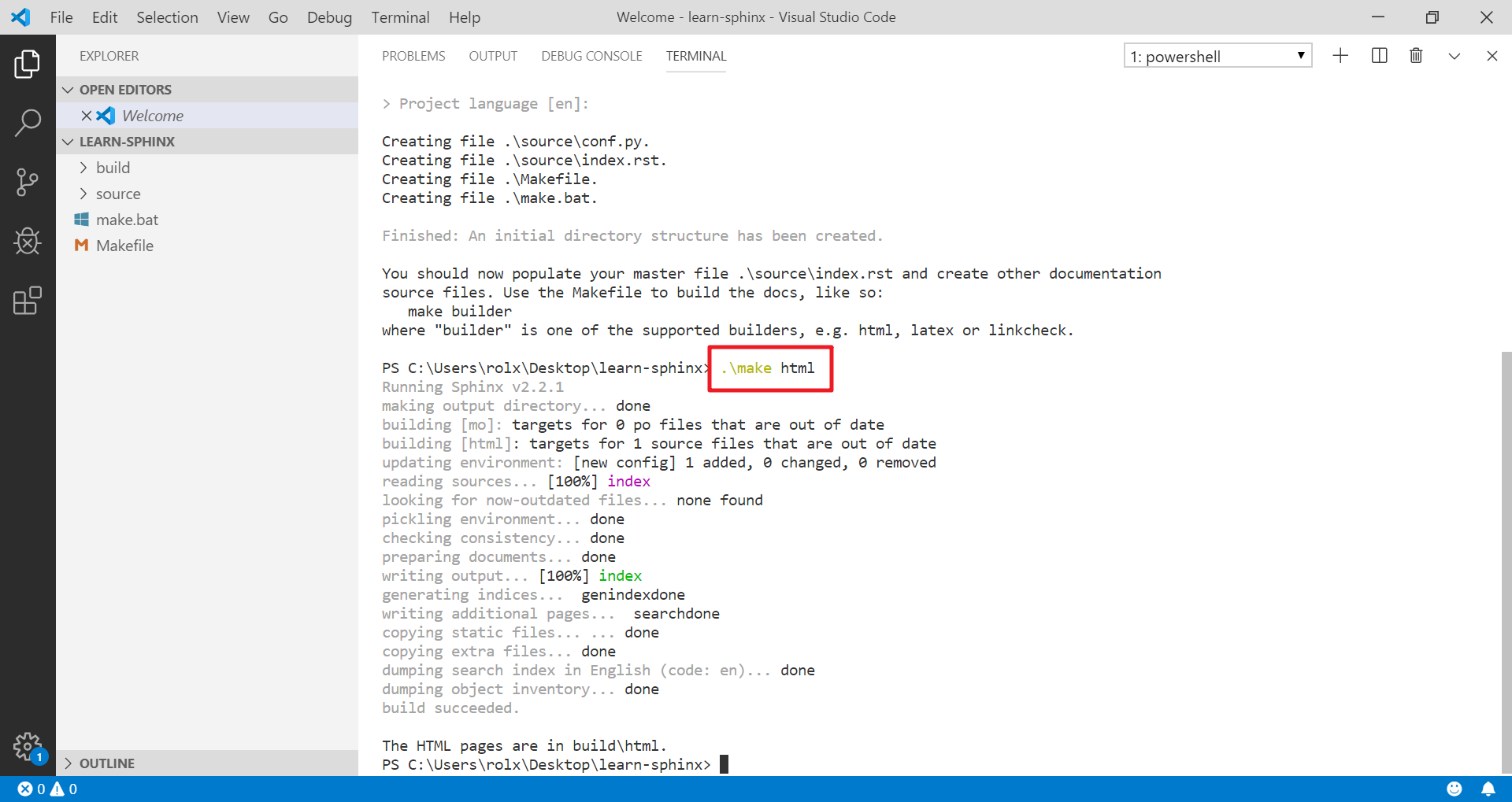Viewport: 1512px width, 802px height.
Task: Click 'The HTML pages are in build\html.' line
Action: coord(524,745)
